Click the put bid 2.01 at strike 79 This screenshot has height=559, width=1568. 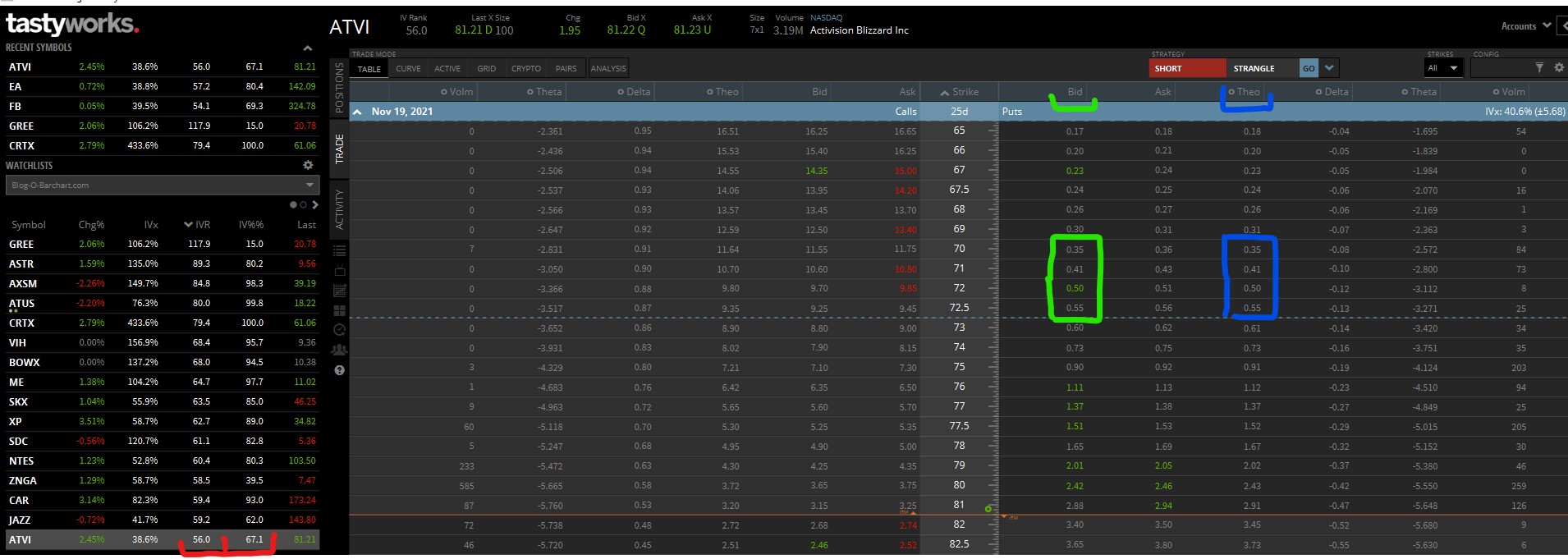coord(1075,466)
